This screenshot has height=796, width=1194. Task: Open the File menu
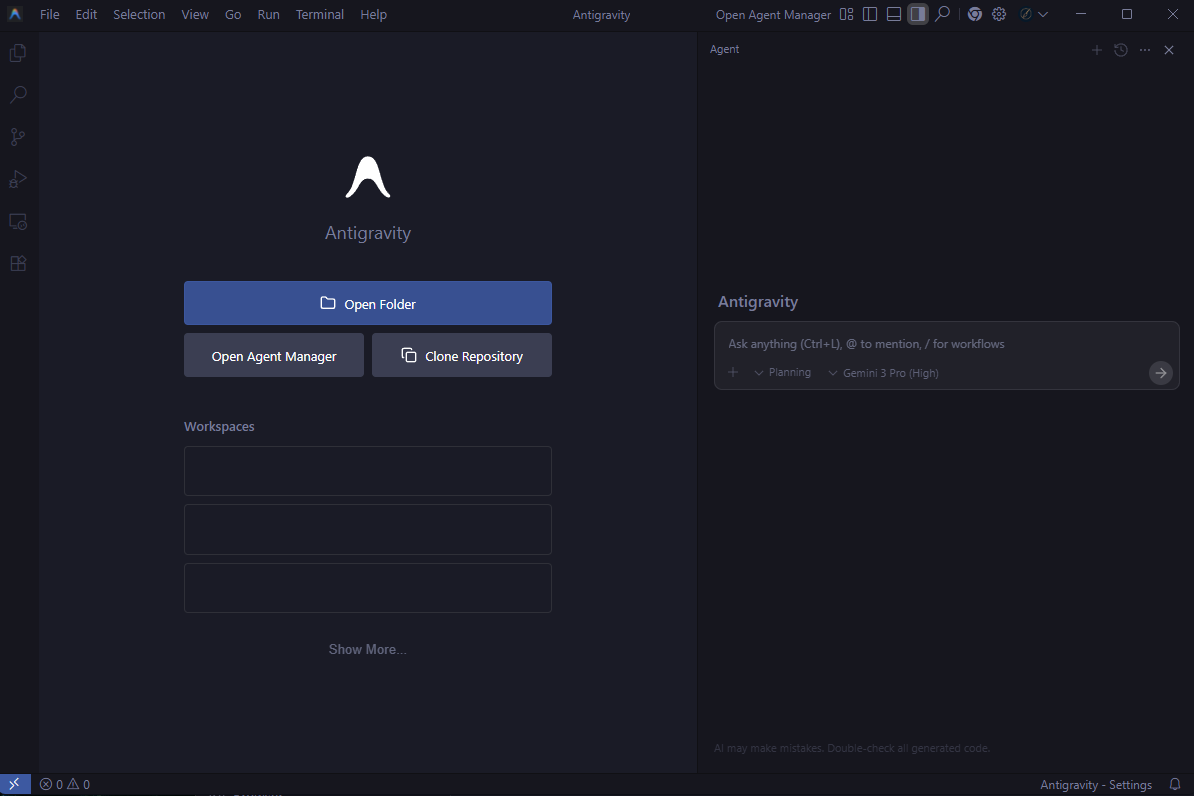tap(49, 14)
